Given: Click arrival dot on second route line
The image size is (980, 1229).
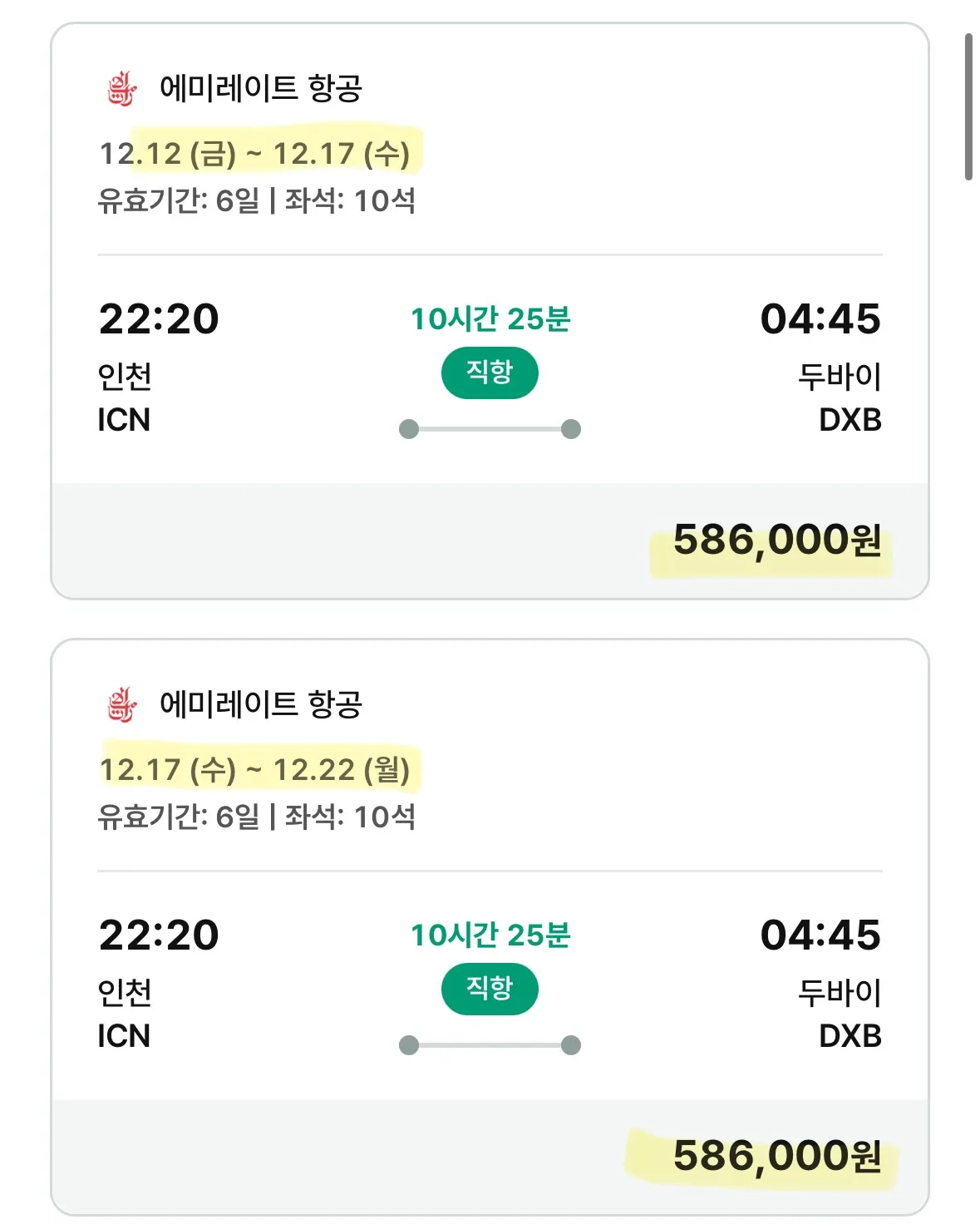Looking at the screenshot, I should [571, 1045].
